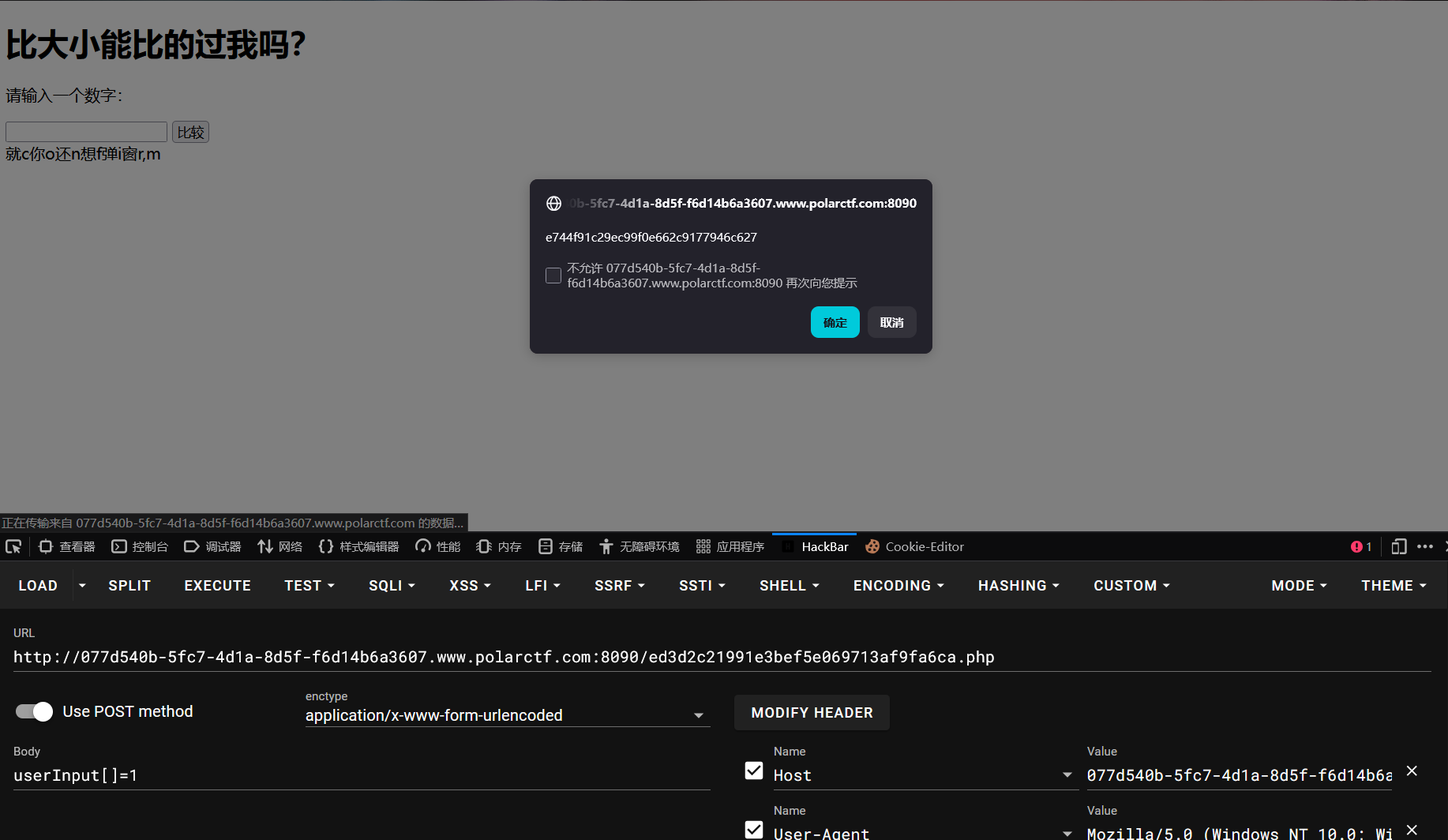The width and height of the screenshot is (1448, 840).
Task: Click the MODIFY HEADER button
Action: tap(812, 713)
